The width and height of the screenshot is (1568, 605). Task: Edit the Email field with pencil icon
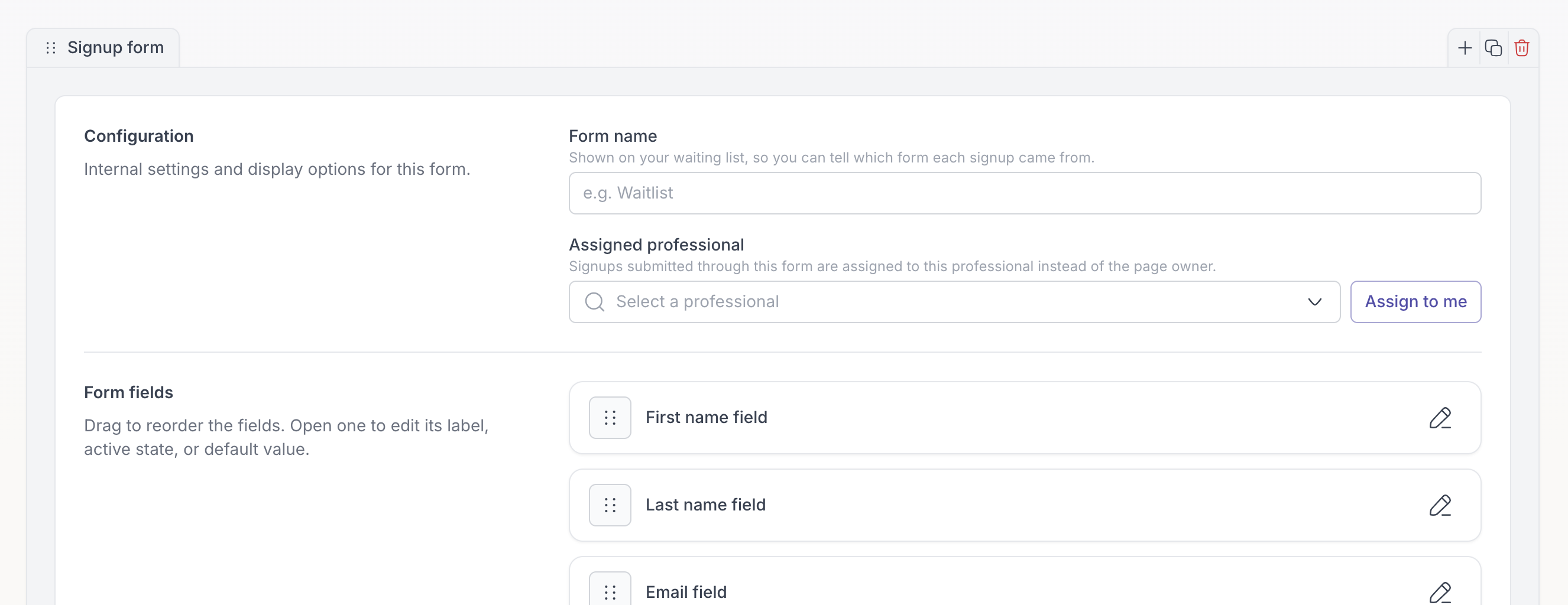click(1440, 592)
